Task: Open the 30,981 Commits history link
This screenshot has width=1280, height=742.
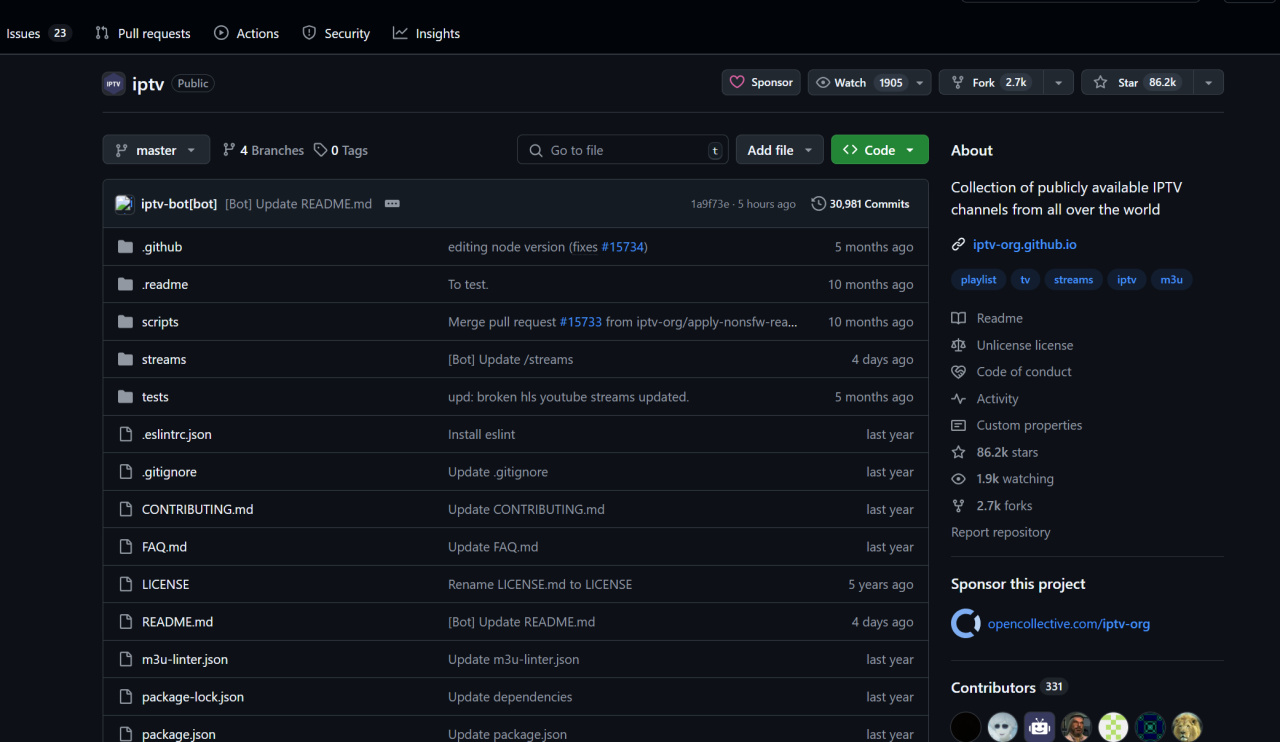Action: point(861,204)
